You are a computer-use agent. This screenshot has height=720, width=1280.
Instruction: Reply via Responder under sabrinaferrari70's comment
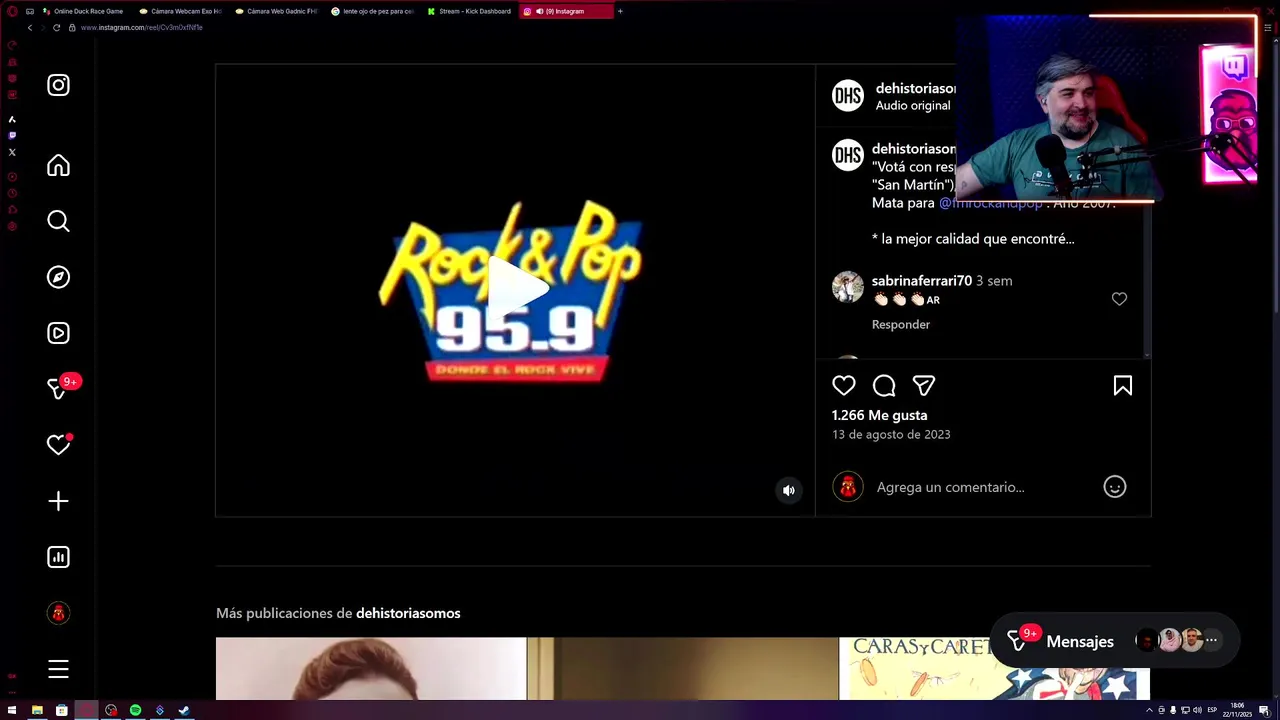click(x=900, y=324)
